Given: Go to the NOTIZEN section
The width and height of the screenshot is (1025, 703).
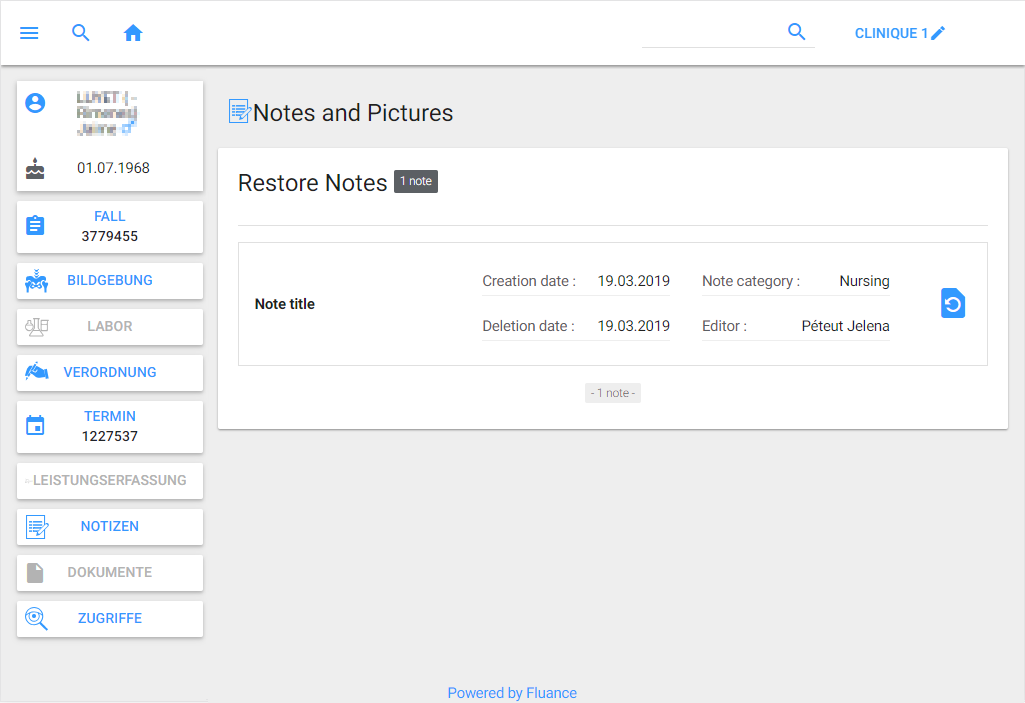Looking at the screenshot, I should pyautogui.click(x=110, y=527).
